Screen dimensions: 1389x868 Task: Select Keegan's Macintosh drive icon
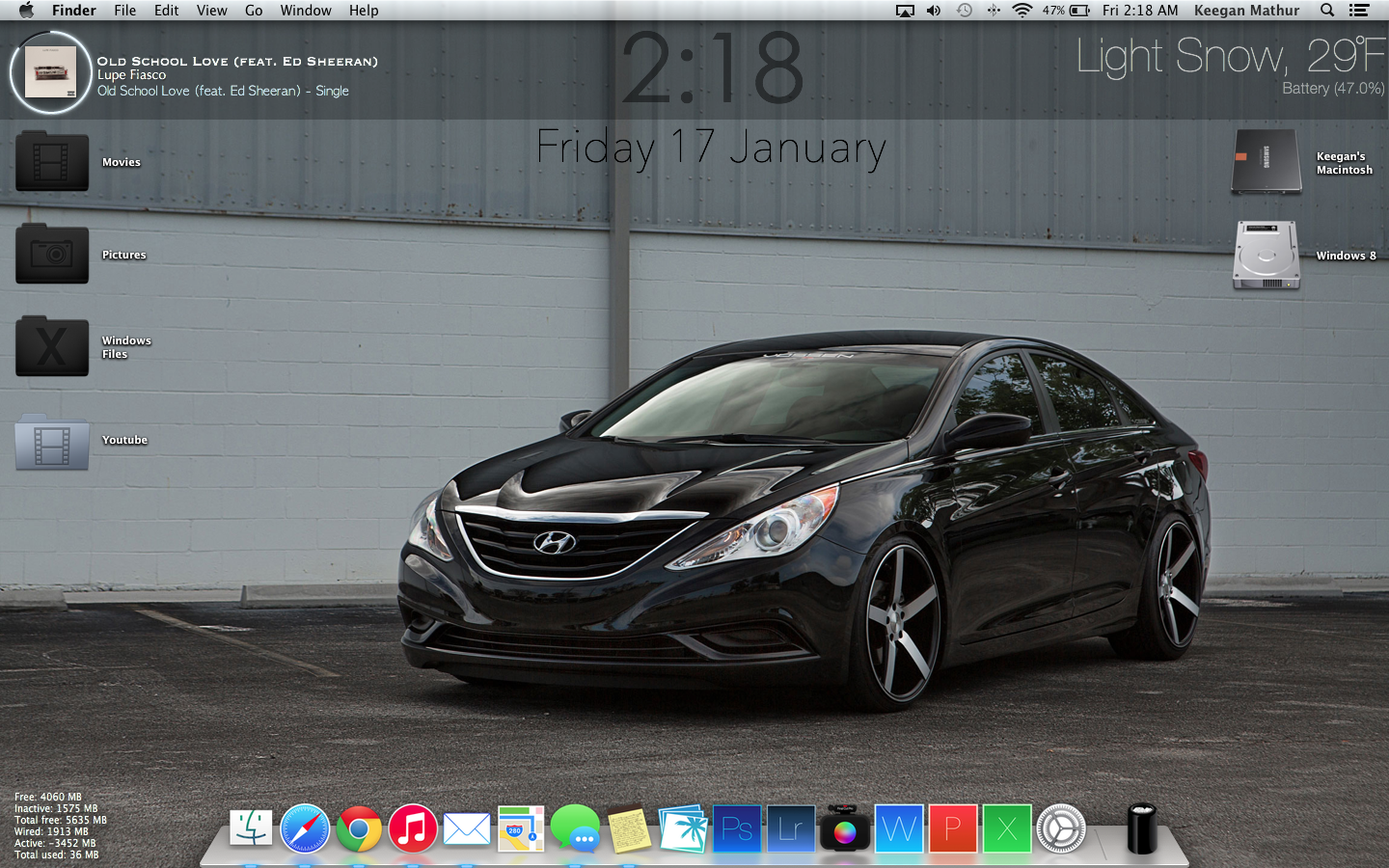(1266, 162)
